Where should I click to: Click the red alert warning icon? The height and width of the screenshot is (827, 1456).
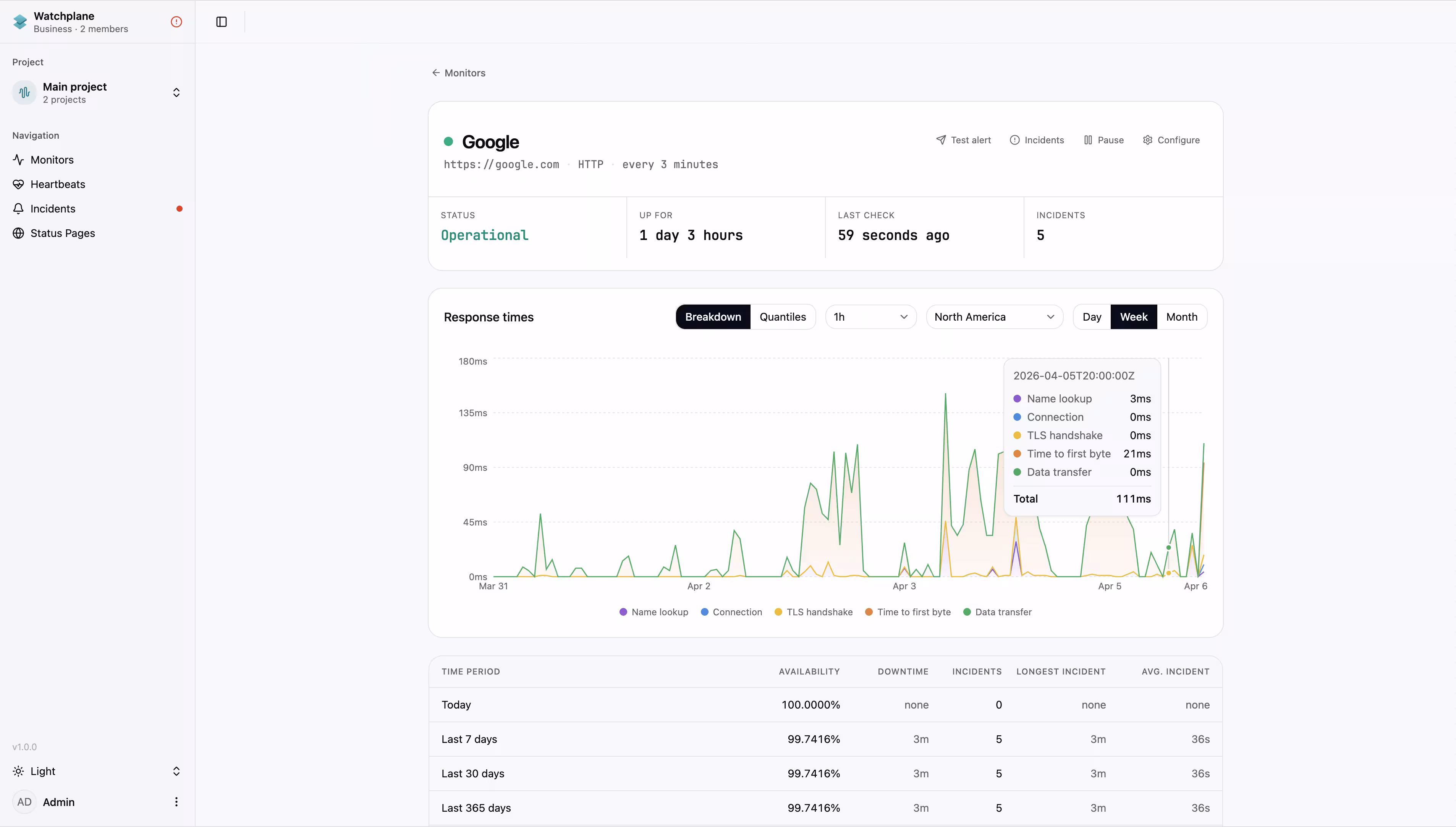176,21
